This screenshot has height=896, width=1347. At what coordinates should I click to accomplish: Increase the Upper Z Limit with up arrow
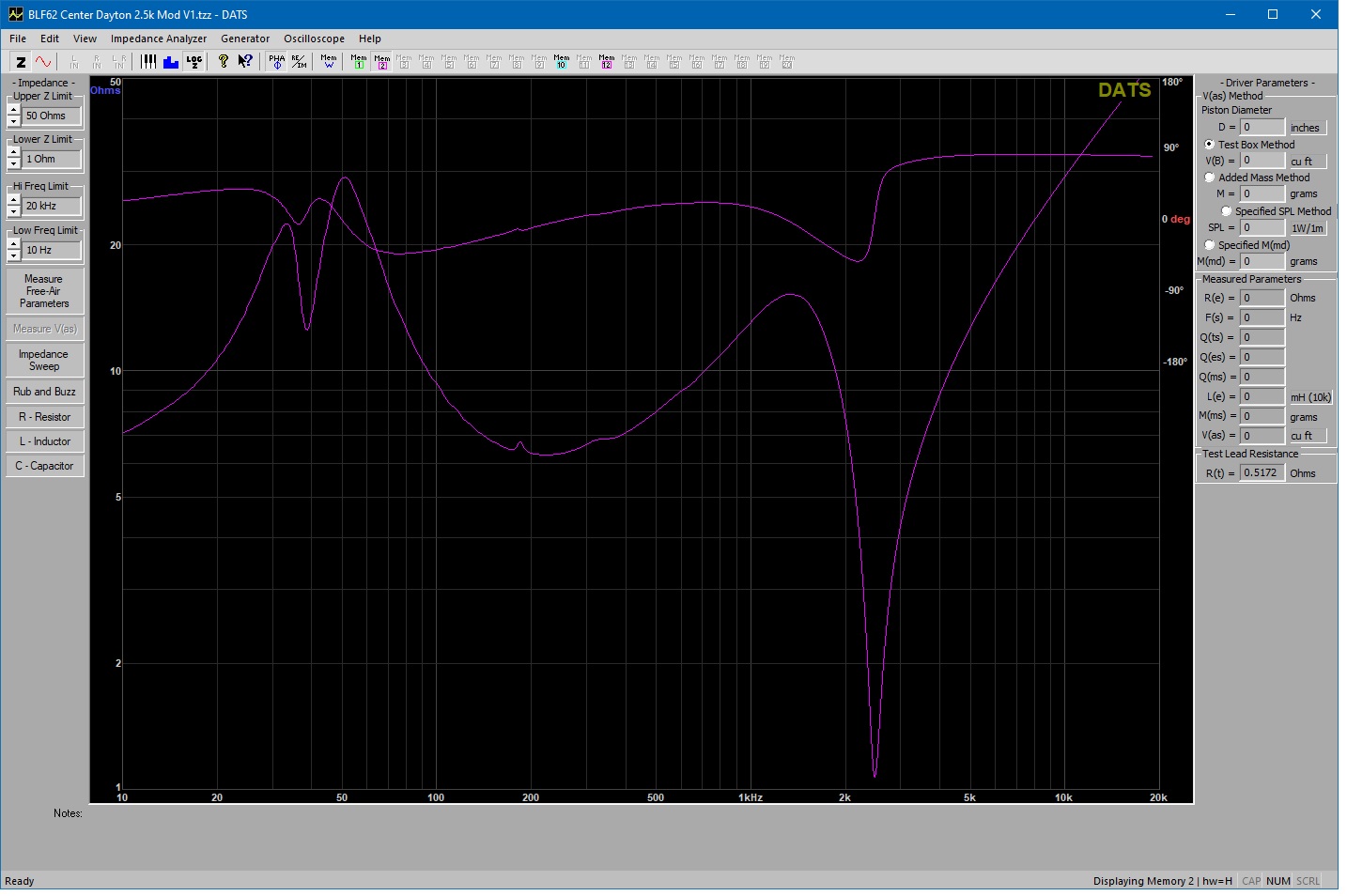point(13,110)
